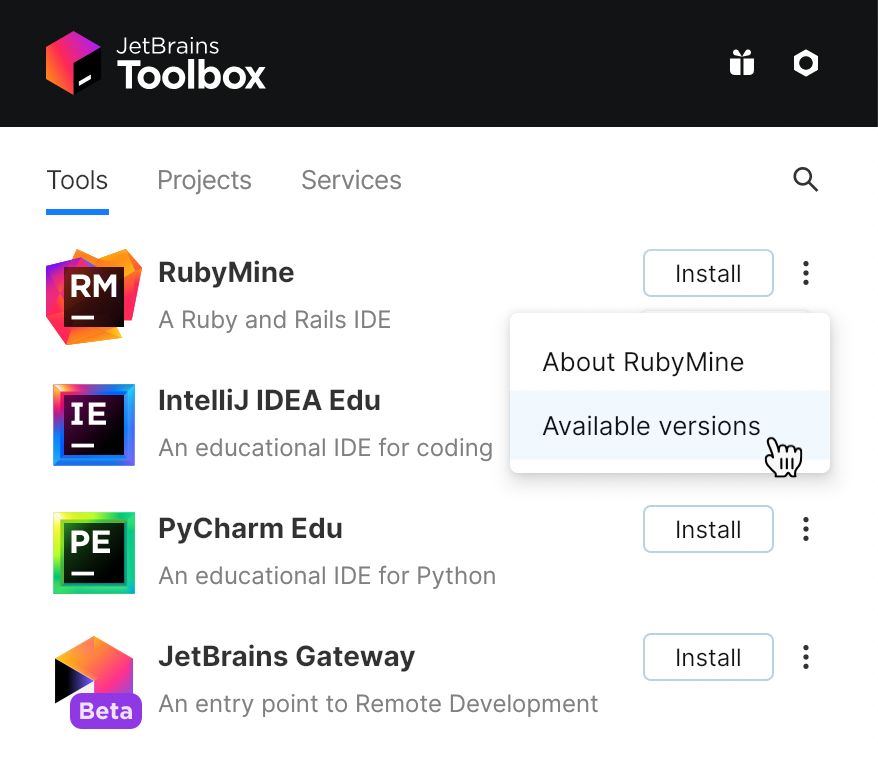Click the PyCharm Edu app icon
Screen dimensions: 878x775
click(93, 552)
